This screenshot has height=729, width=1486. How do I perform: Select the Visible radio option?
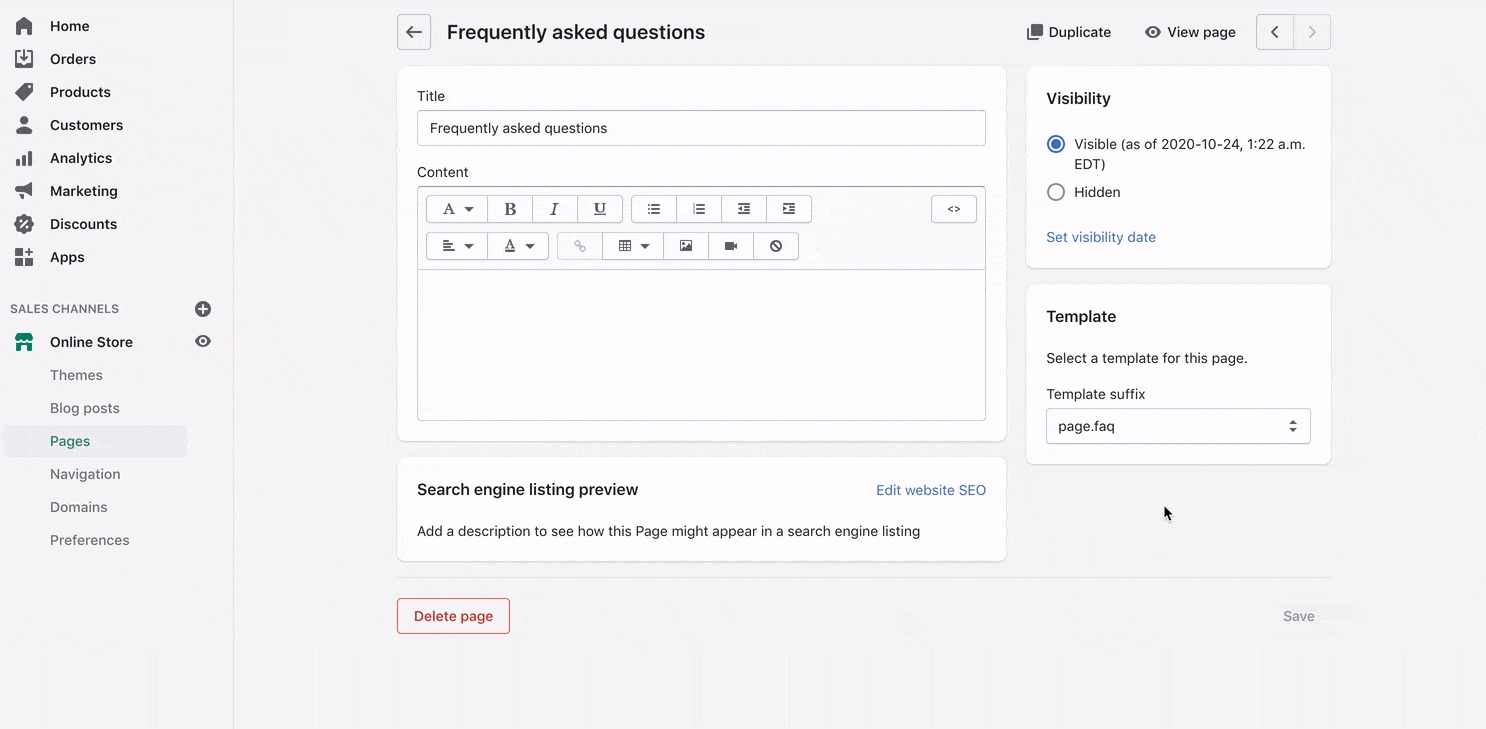point(1056,144)
